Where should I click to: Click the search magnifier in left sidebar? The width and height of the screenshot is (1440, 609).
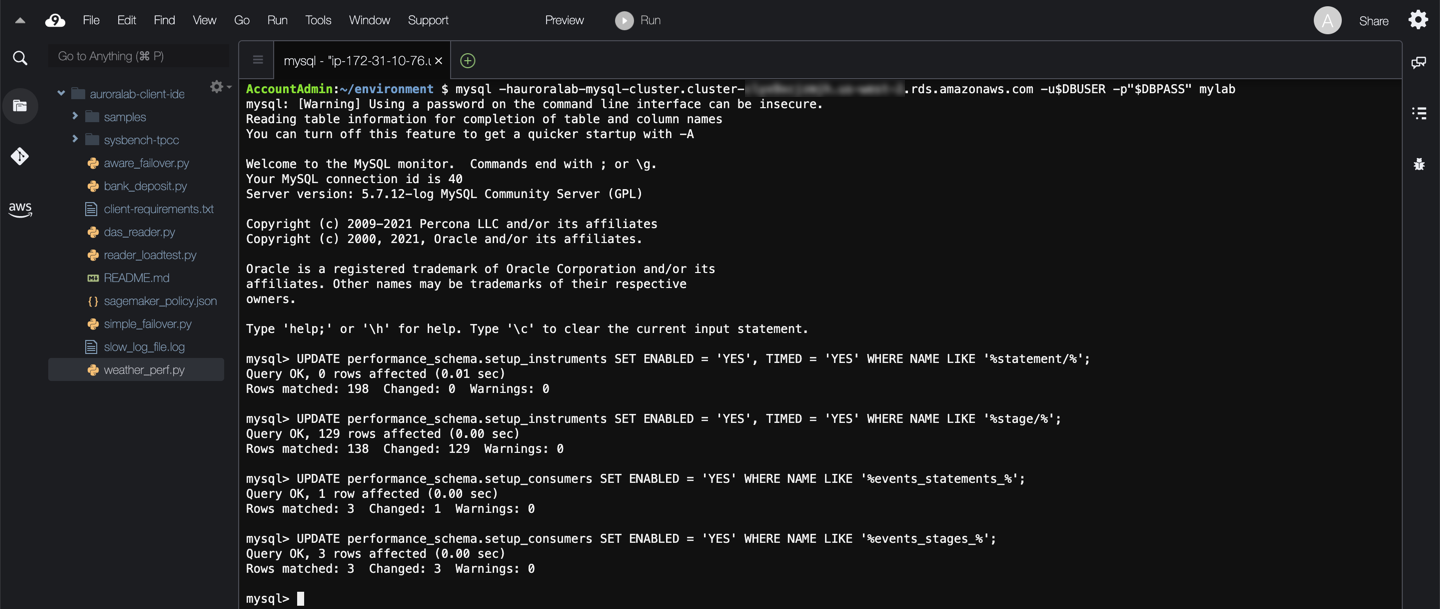20,58
